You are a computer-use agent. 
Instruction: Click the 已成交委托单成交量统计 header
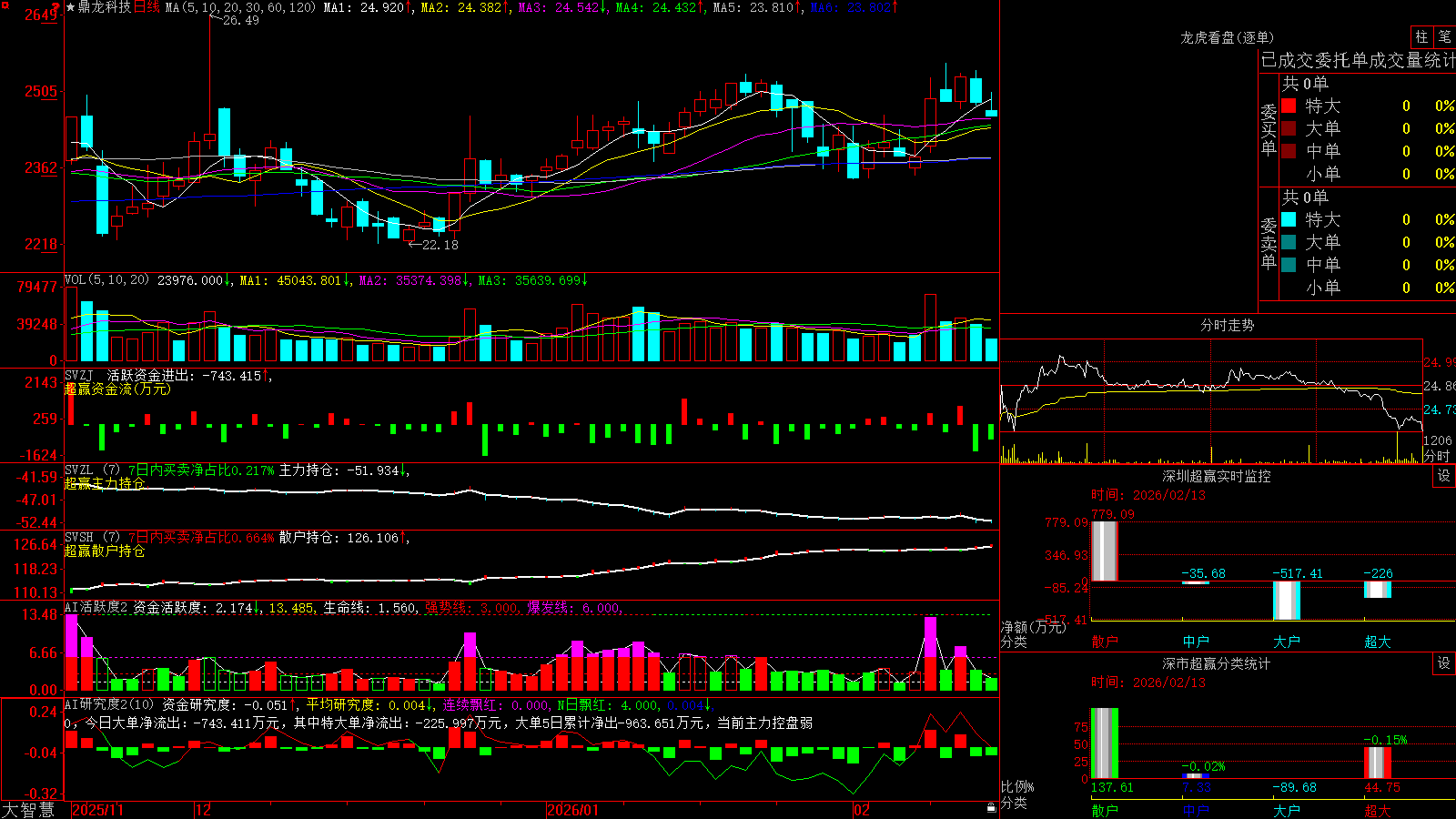tap(1358, 60)
